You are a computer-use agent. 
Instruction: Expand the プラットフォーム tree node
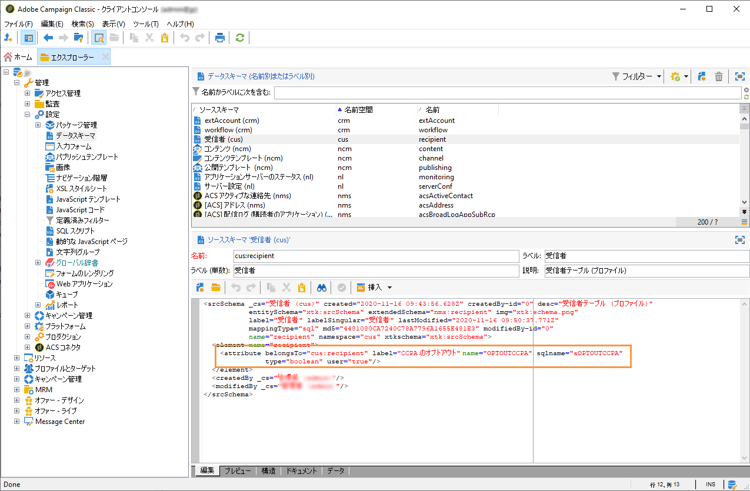[x=27, y=327]
